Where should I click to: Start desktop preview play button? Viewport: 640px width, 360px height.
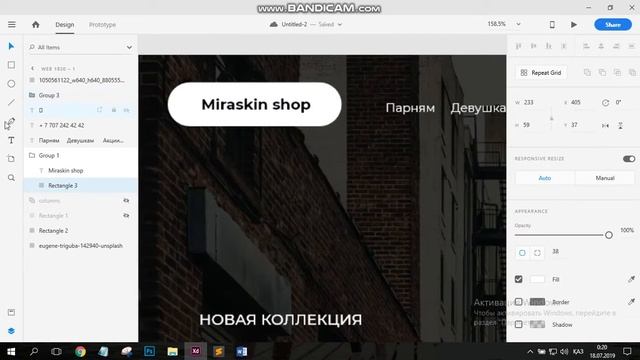coord(573,24)
